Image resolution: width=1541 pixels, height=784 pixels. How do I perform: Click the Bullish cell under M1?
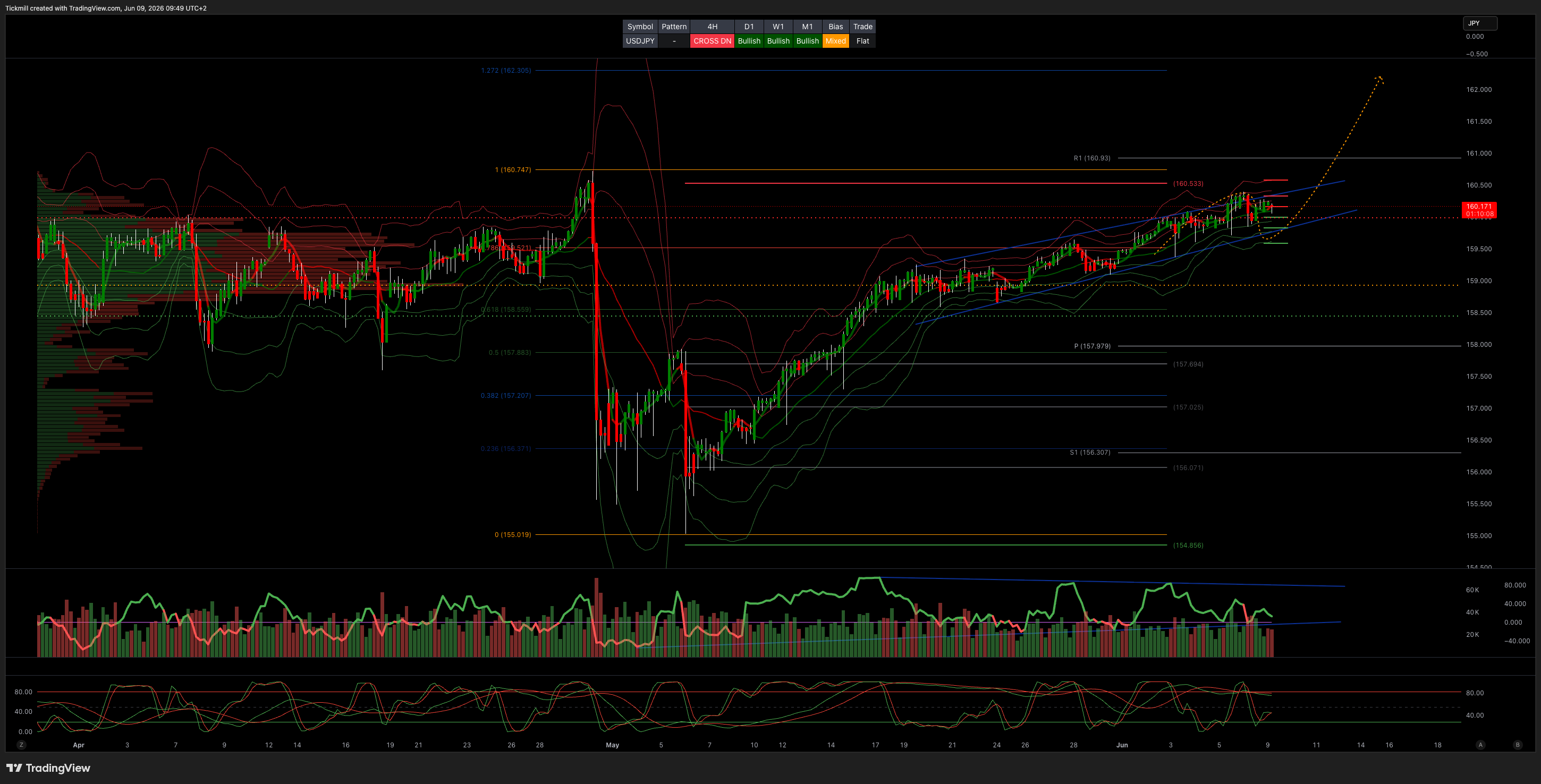(x=808, y=41)
